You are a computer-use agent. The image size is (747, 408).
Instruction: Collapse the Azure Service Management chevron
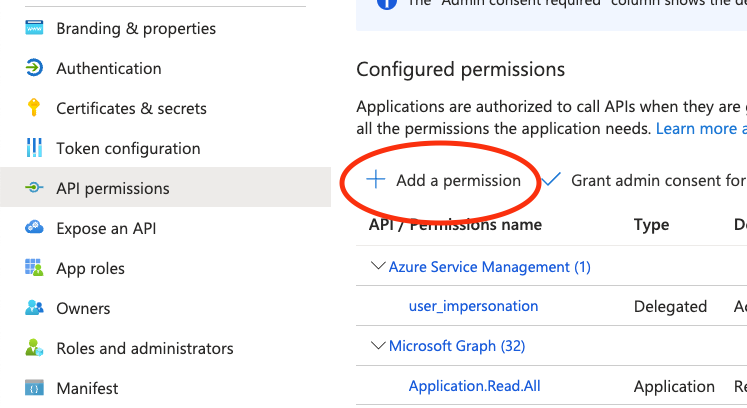point(378,266)
